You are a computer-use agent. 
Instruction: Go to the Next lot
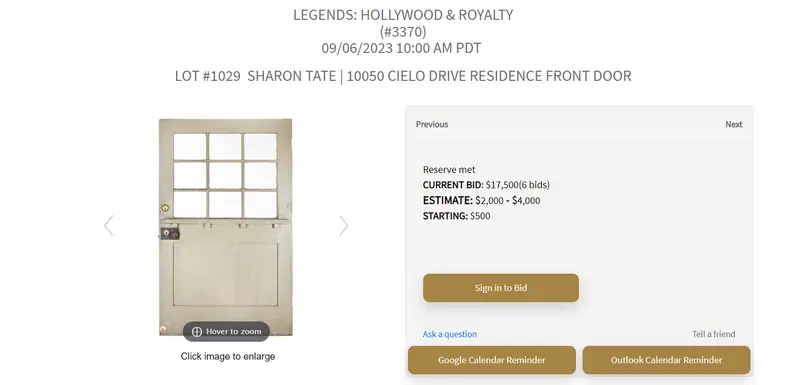click(734, 124)
